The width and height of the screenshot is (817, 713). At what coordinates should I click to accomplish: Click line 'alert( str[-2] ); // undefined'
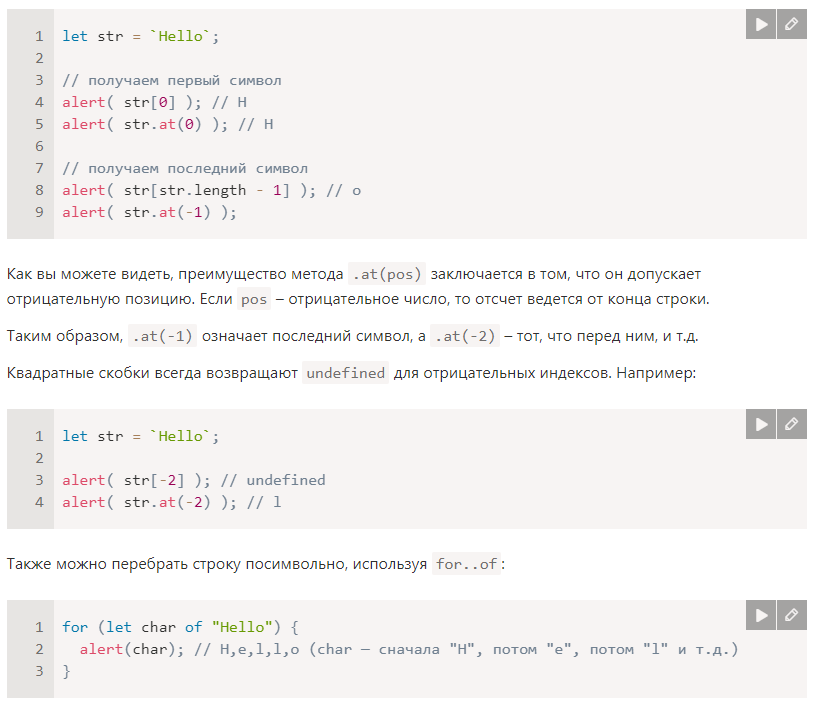click(194, 481)
